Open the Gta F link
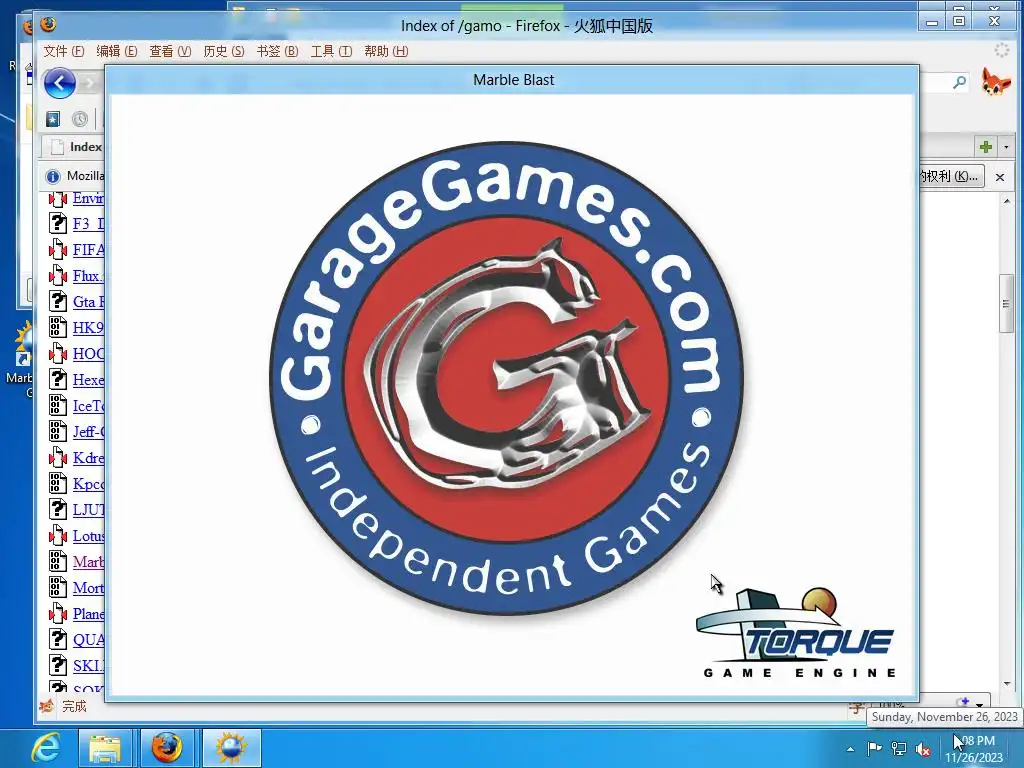The height and width of the screenshot is (768, 1024). pyautogui.click(x=88, y=302)
